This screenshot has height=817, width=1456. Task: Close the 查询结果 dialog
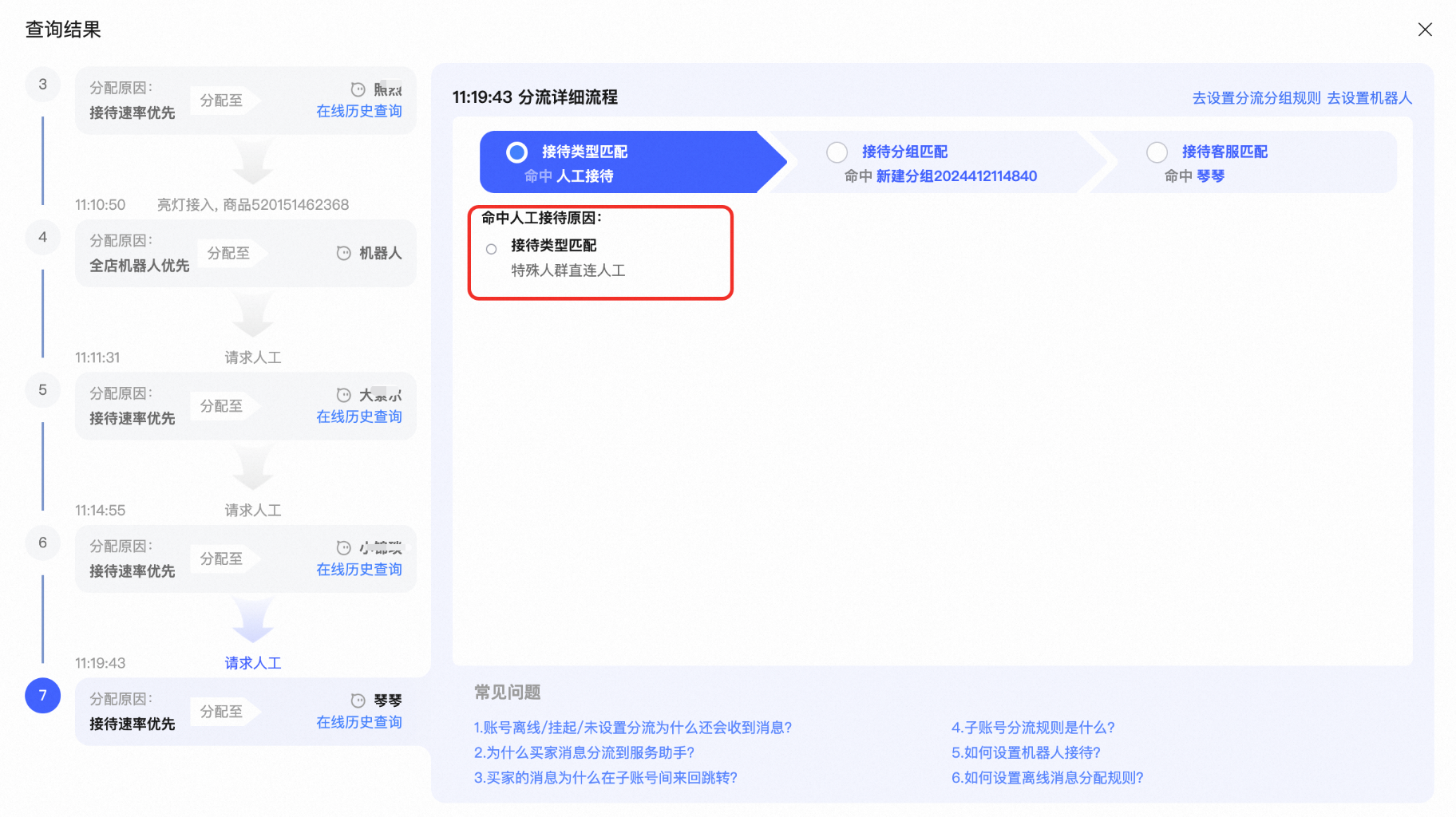click(1425, 30)
